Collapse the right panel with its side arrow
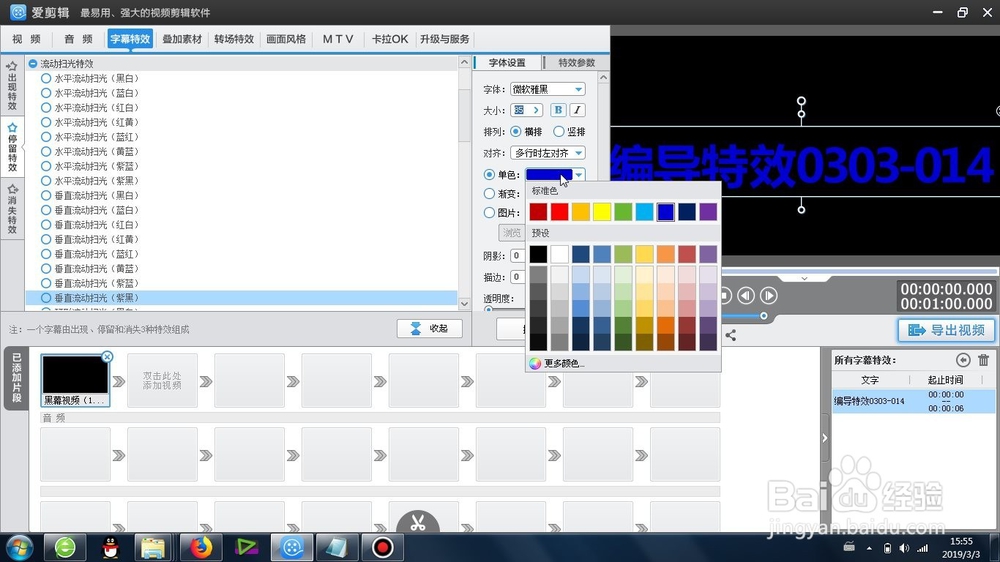The width and height of the screenshot is (1000, 562). point(825,438)
